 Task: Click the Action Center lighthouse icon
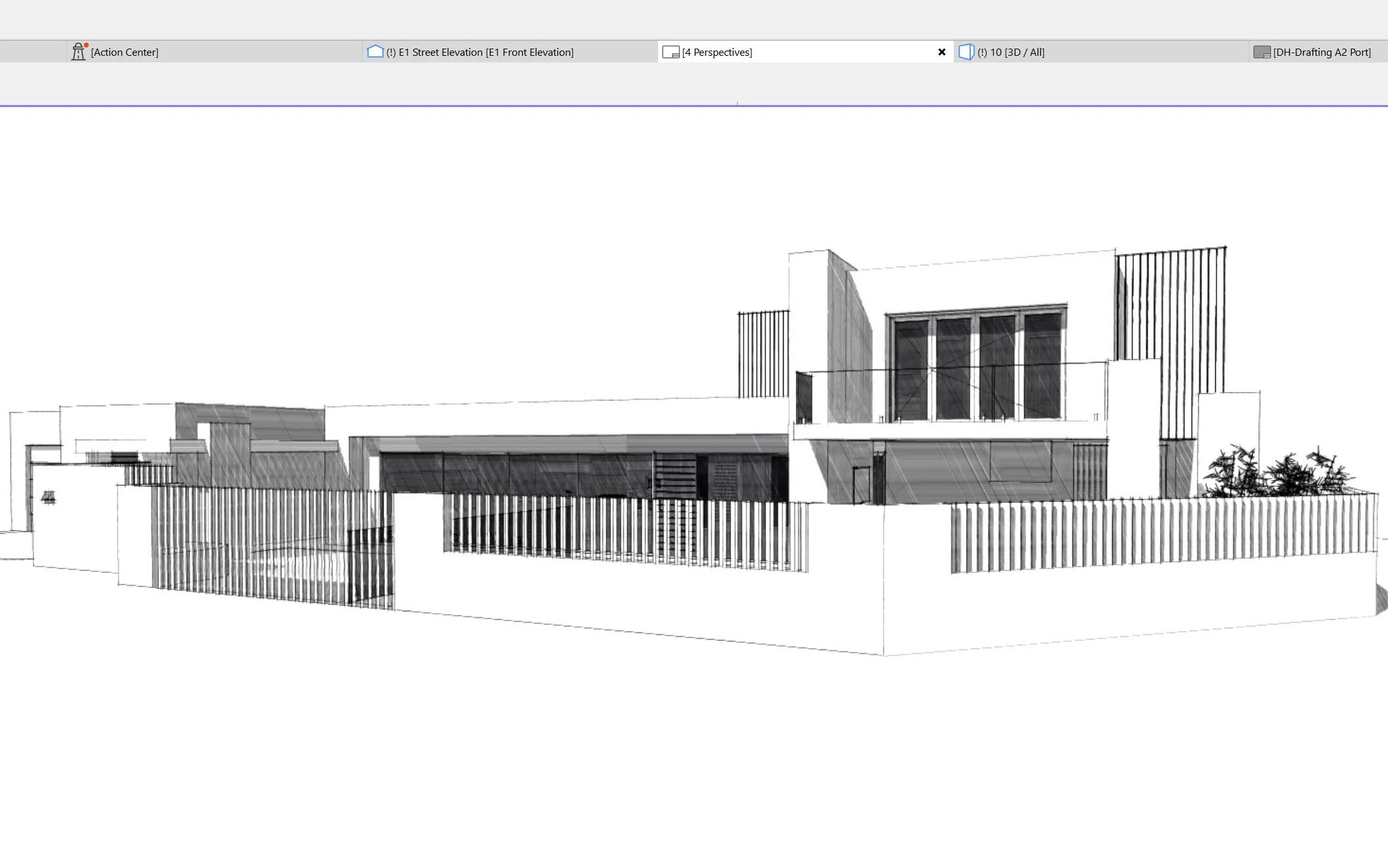pyautogui.click(x=79, y=52)
